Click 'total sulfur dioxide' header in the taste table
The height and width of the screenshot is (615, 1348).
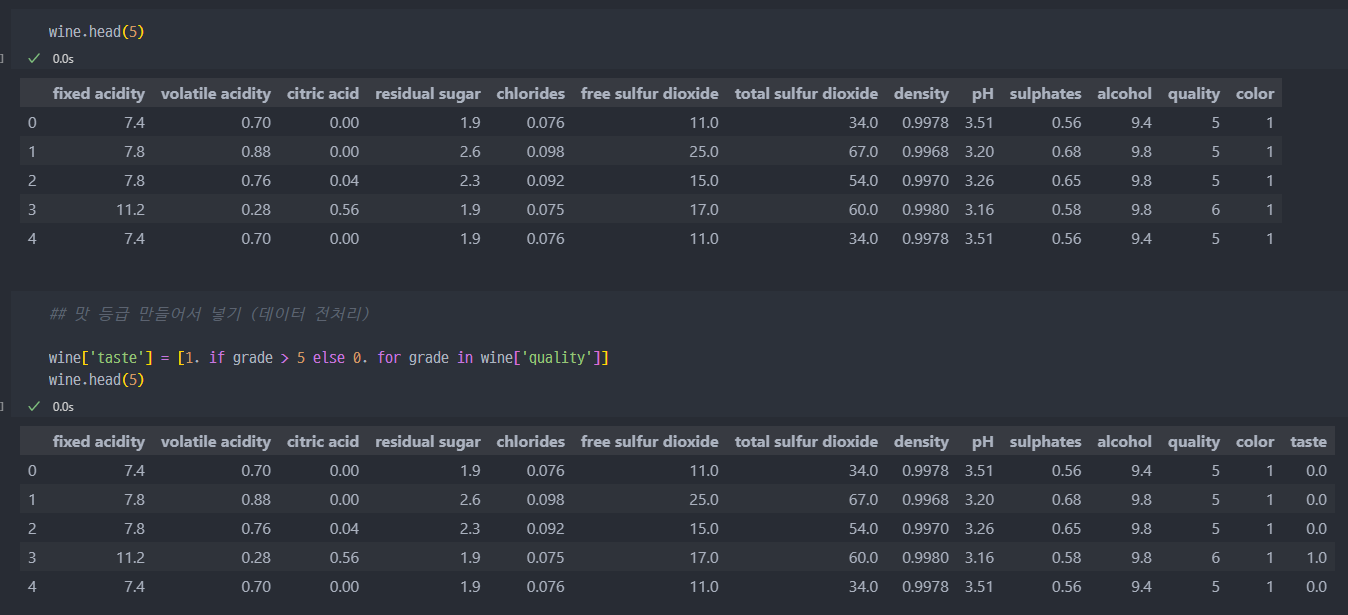tap(807, 442)
